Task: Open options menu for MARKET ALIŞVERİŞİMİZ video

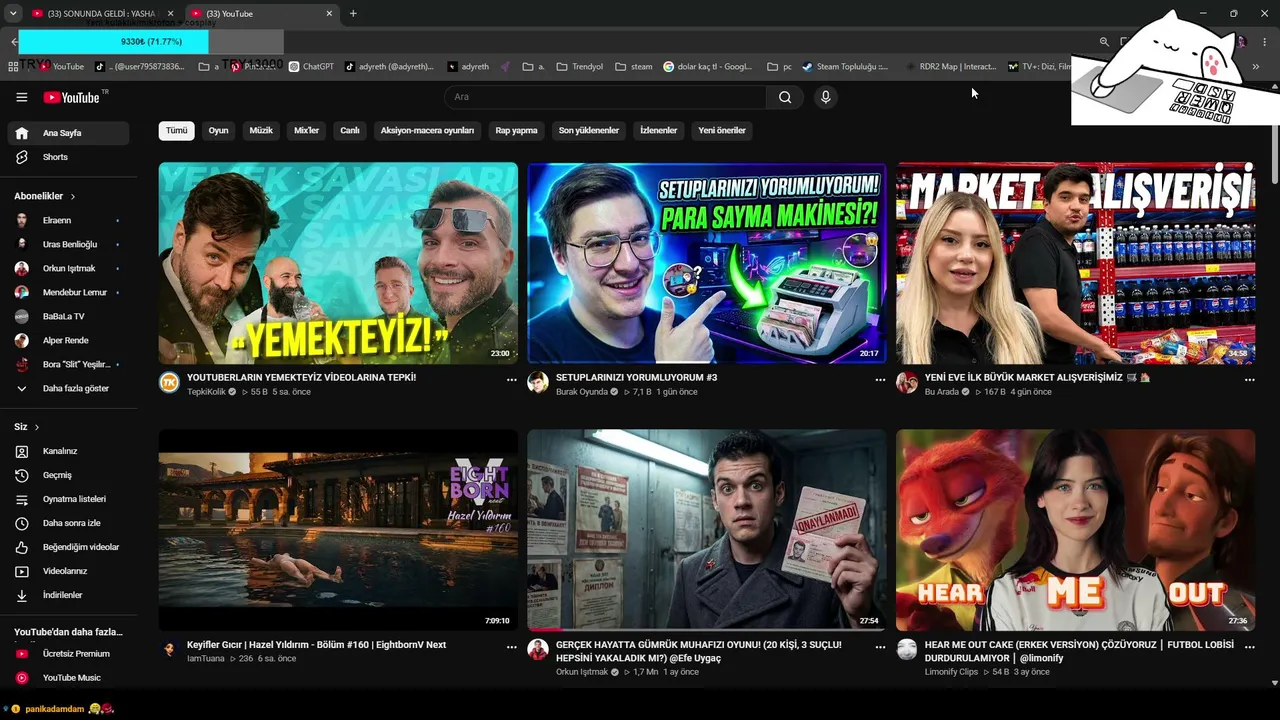Action: click(1249, 380)
